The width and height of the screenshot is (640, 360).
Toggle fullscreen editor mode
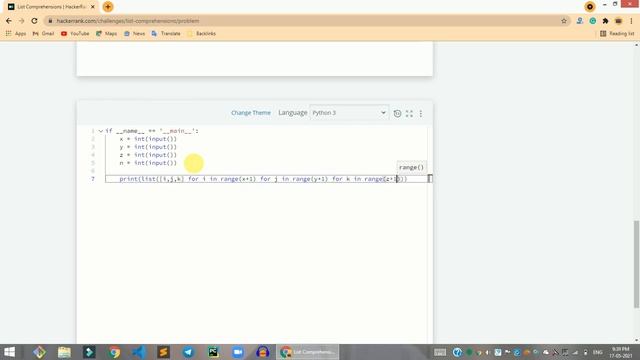point(409,113)
